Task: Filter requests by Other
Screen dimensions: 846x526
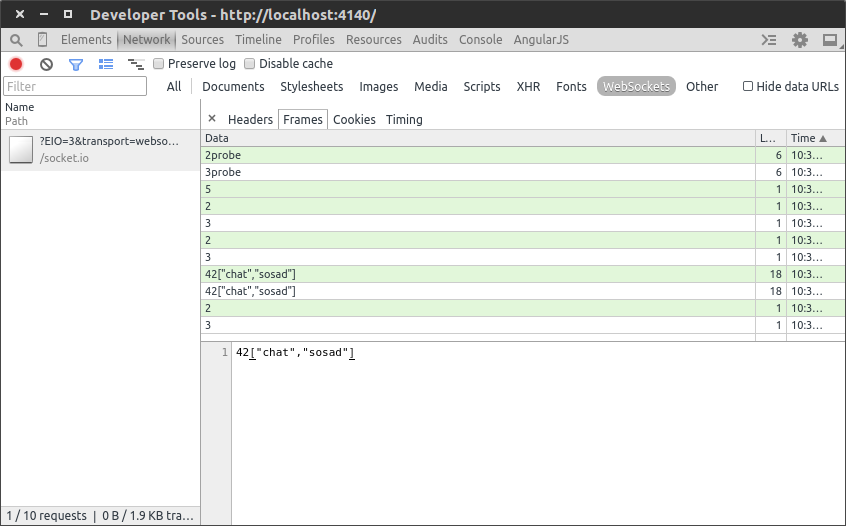Action: [702, 86]
